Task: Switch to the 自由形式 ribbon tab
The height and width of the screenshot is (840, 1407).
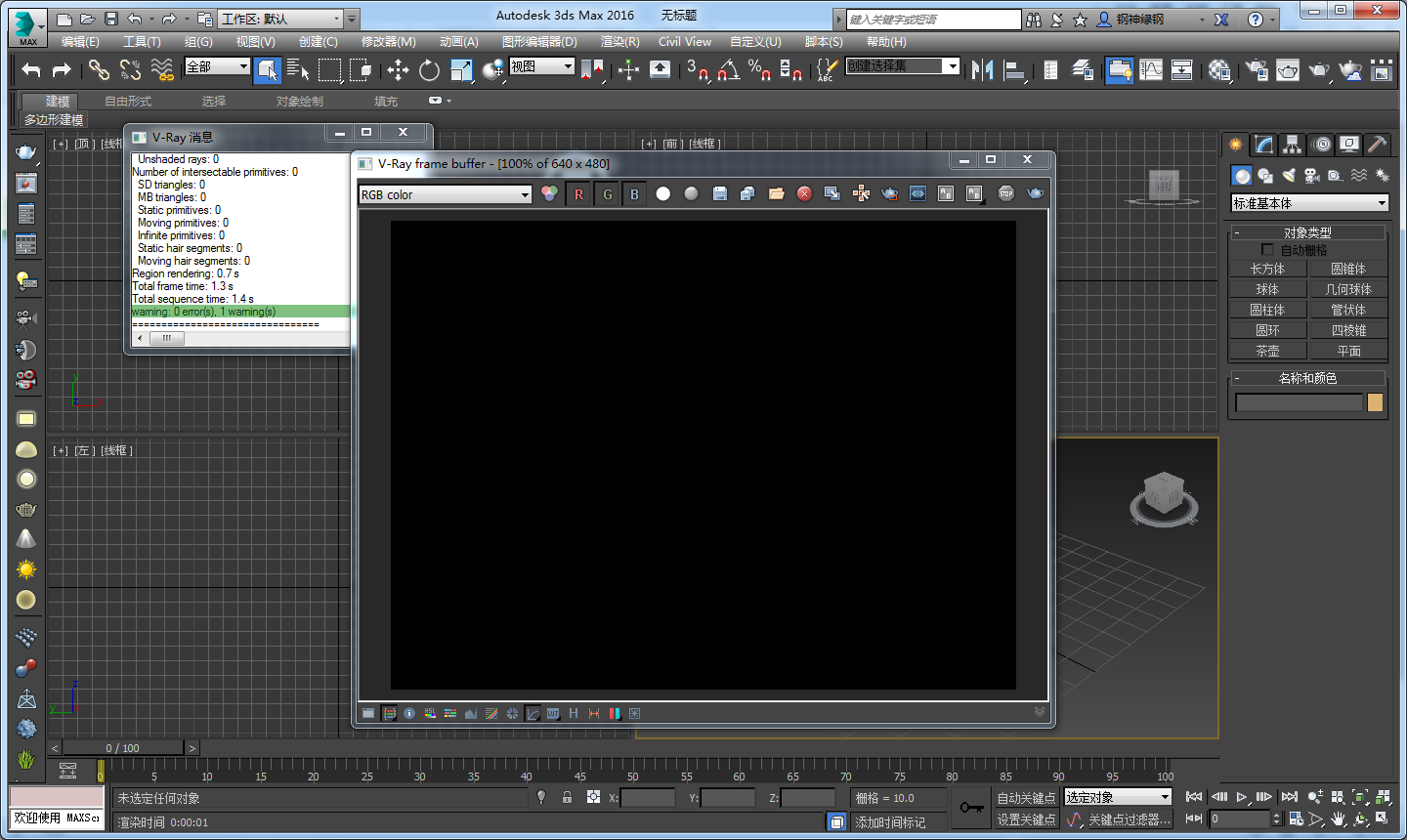Action: point(128,102)
